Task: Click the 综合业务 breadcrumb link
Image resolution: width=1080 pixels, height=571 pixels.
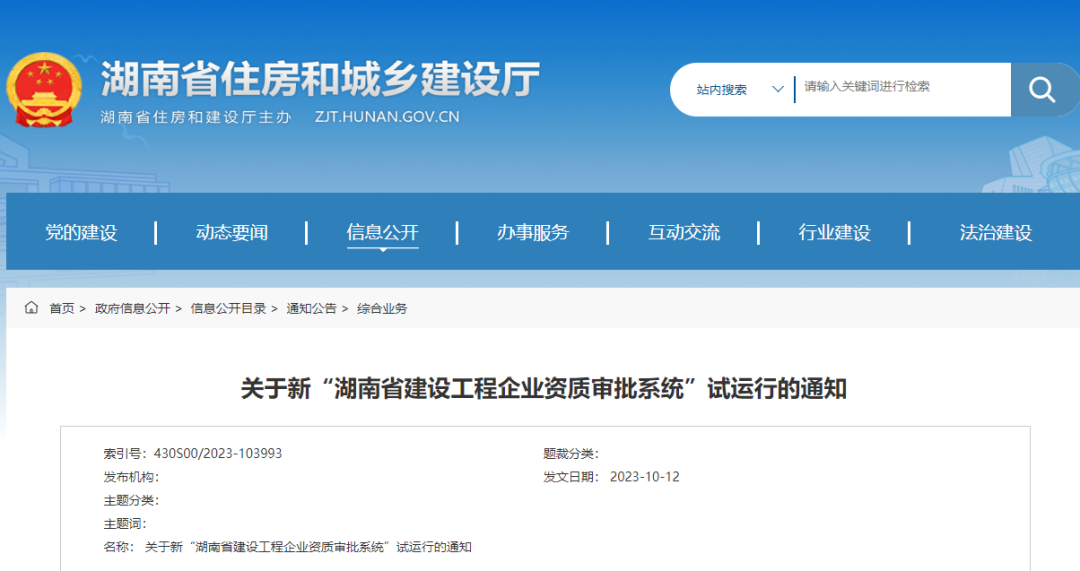Action: (382, 309)
